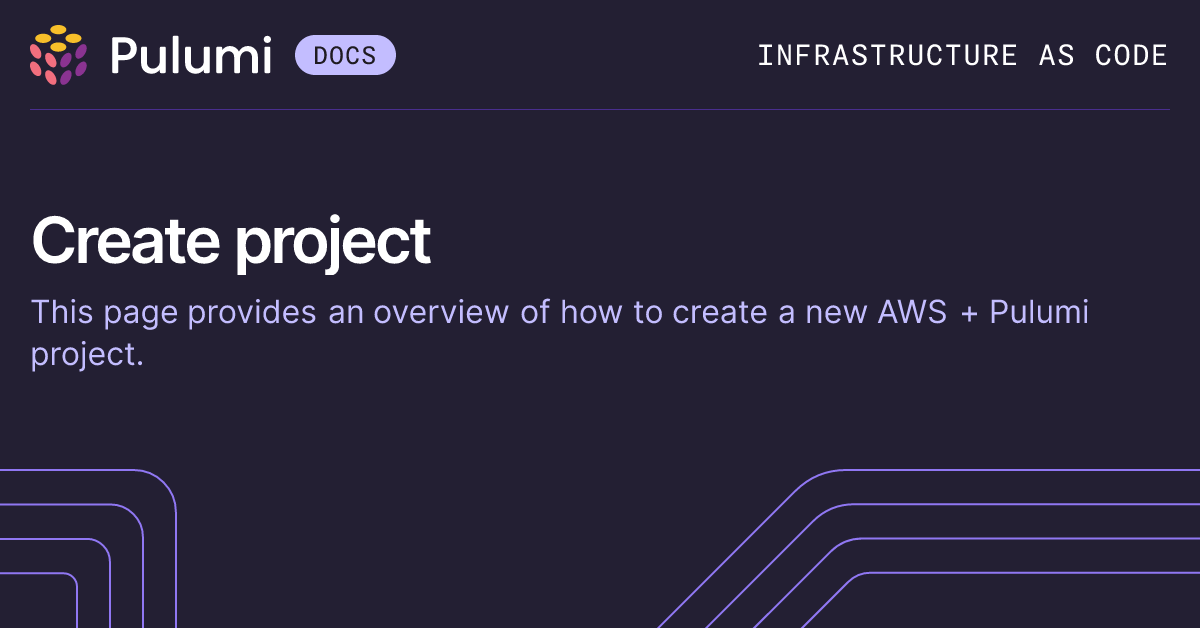
Task: Click the Pulumi logo icon
Action: pyautogui.click(x=59, y=55)
